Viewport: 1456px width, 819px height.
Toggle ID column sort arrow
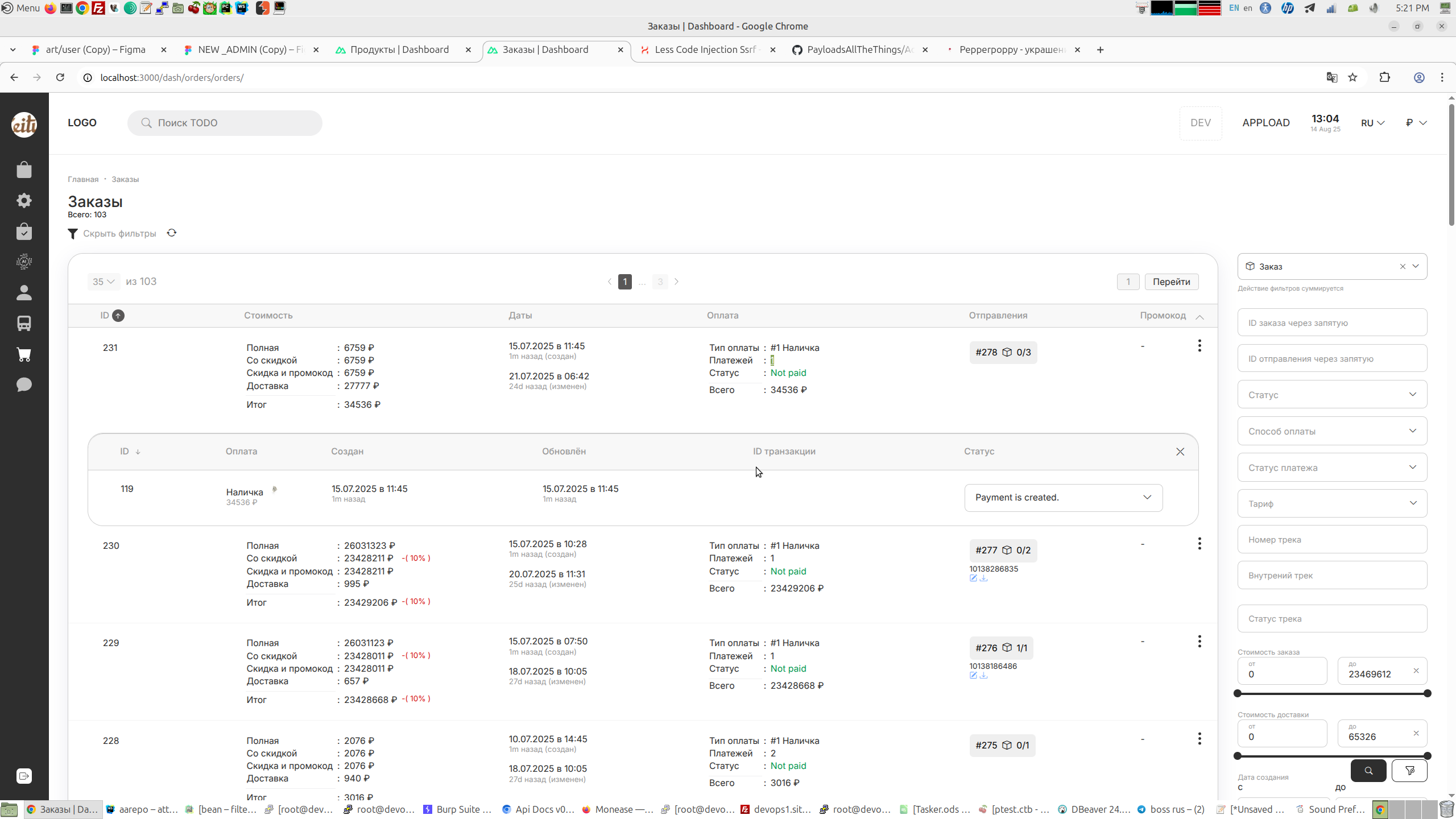[x=118, y=316]
